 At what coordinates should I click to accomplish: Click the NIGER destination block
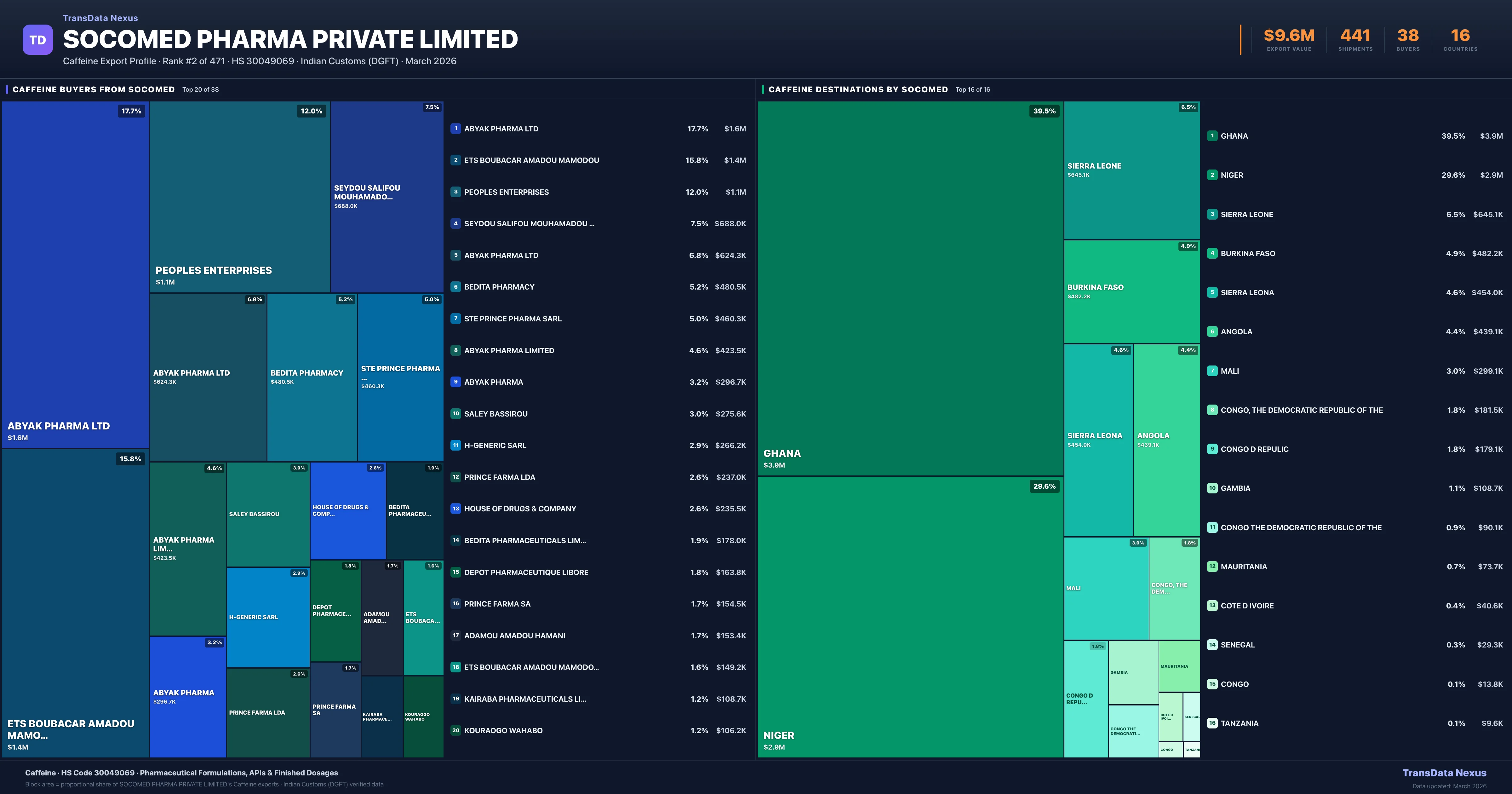pos(910,617)
